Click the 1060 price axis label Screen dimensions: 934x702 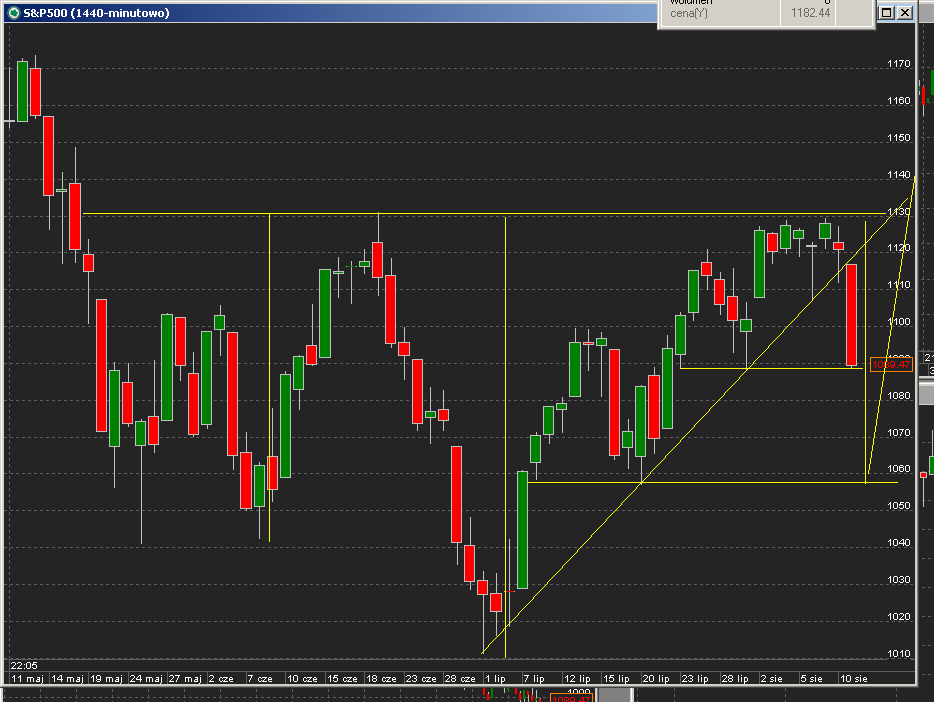click(x=898, y=469)
